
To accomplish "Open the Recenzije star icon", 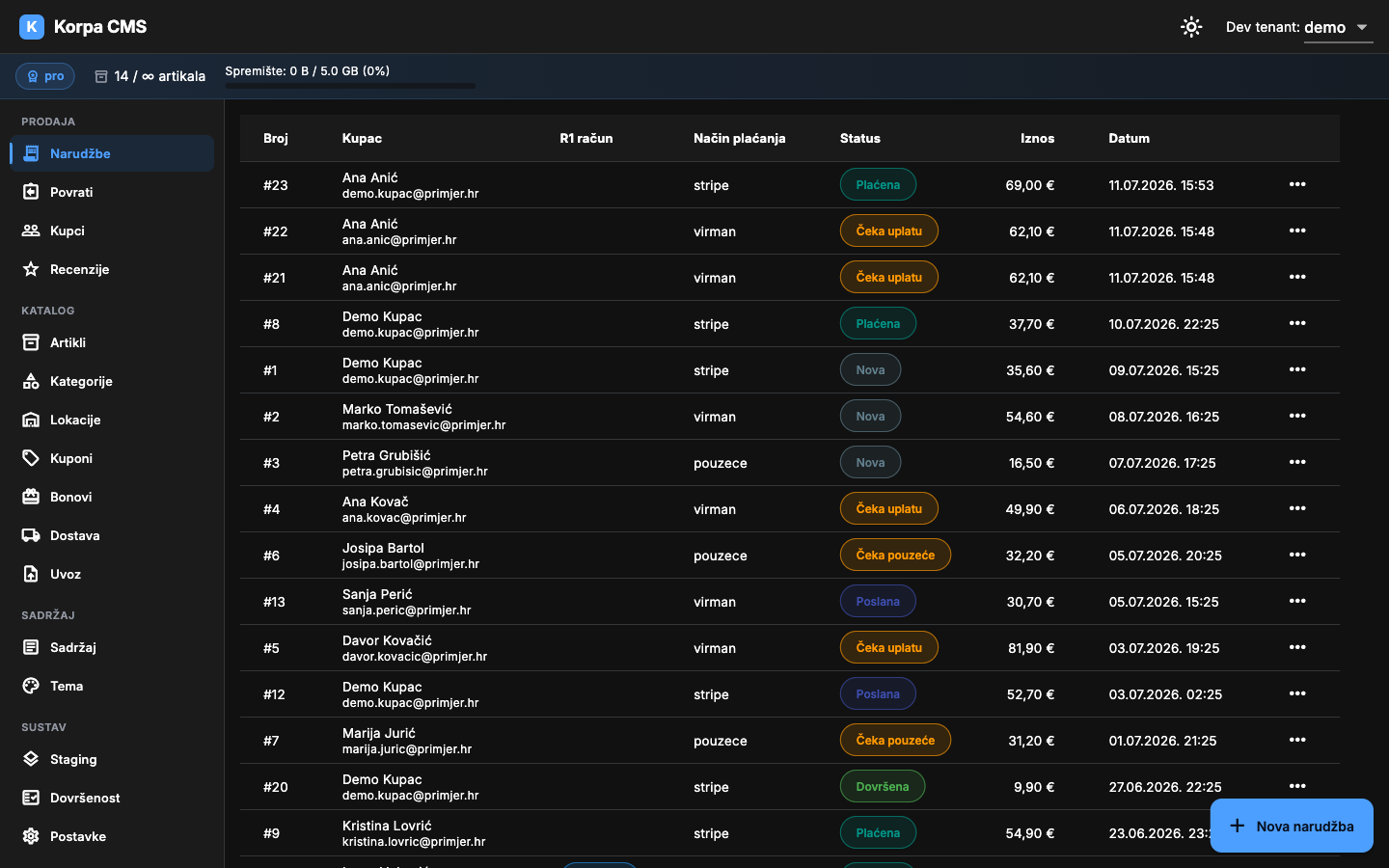I will tap(31, 269).
